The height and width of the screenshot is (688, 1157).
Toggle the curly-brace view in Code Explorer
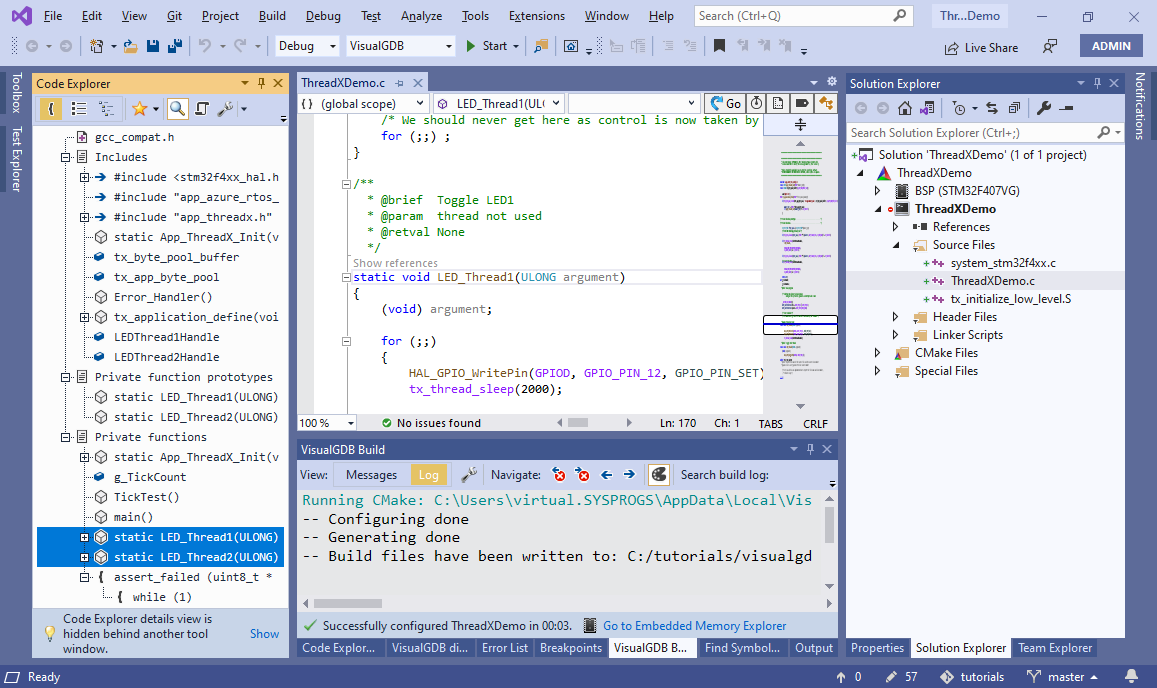pos(51,109)
